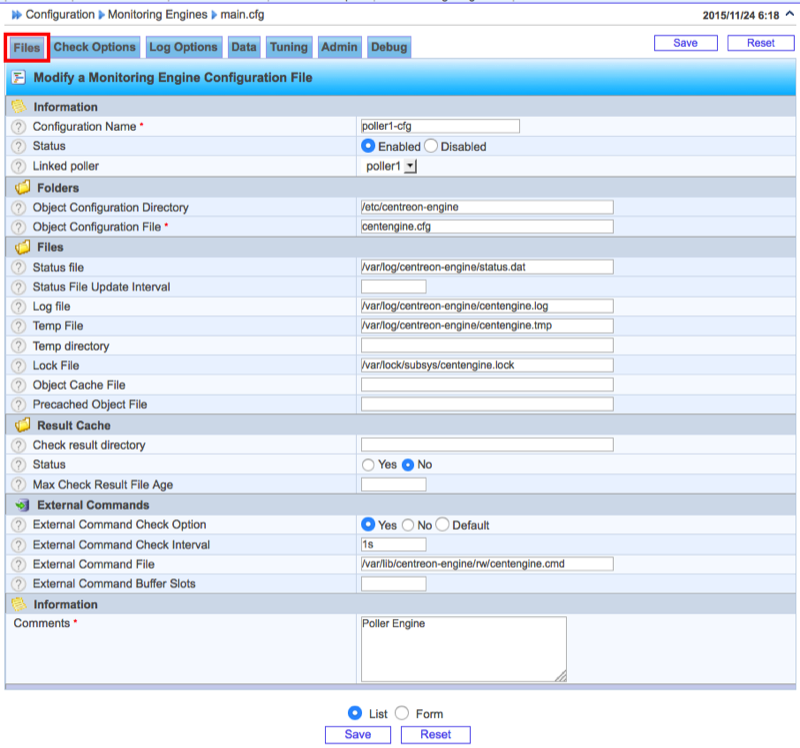Go to the Debug tab
Image resolution: width=800 pixels, height=748 pixels.
tap(388, 47)
